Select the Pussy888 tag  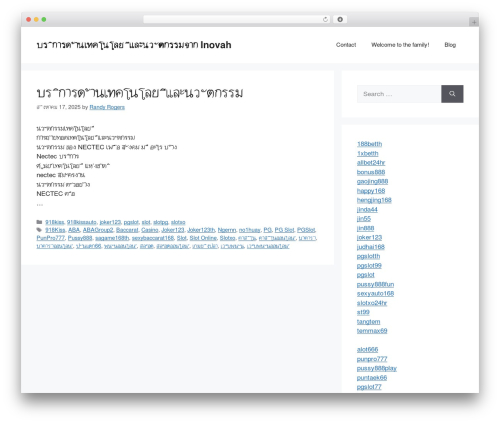pos(80,238)
